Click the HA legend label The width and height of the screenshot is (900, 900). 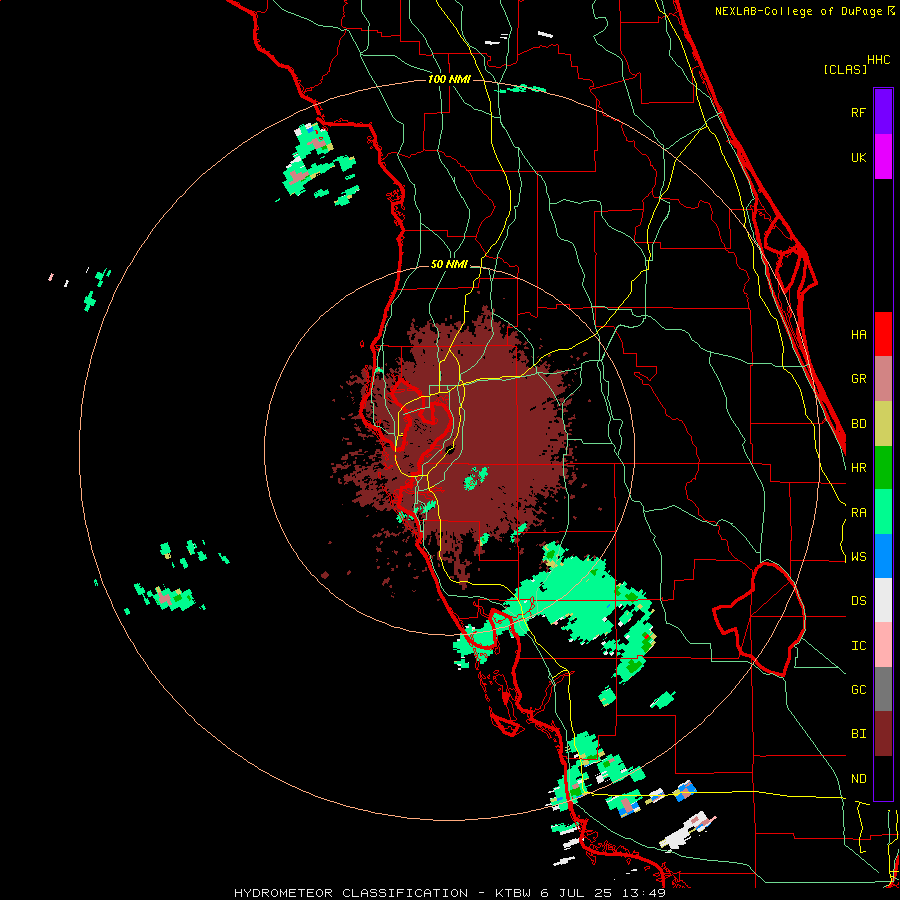pyautogui.click(x=858, y=334)
